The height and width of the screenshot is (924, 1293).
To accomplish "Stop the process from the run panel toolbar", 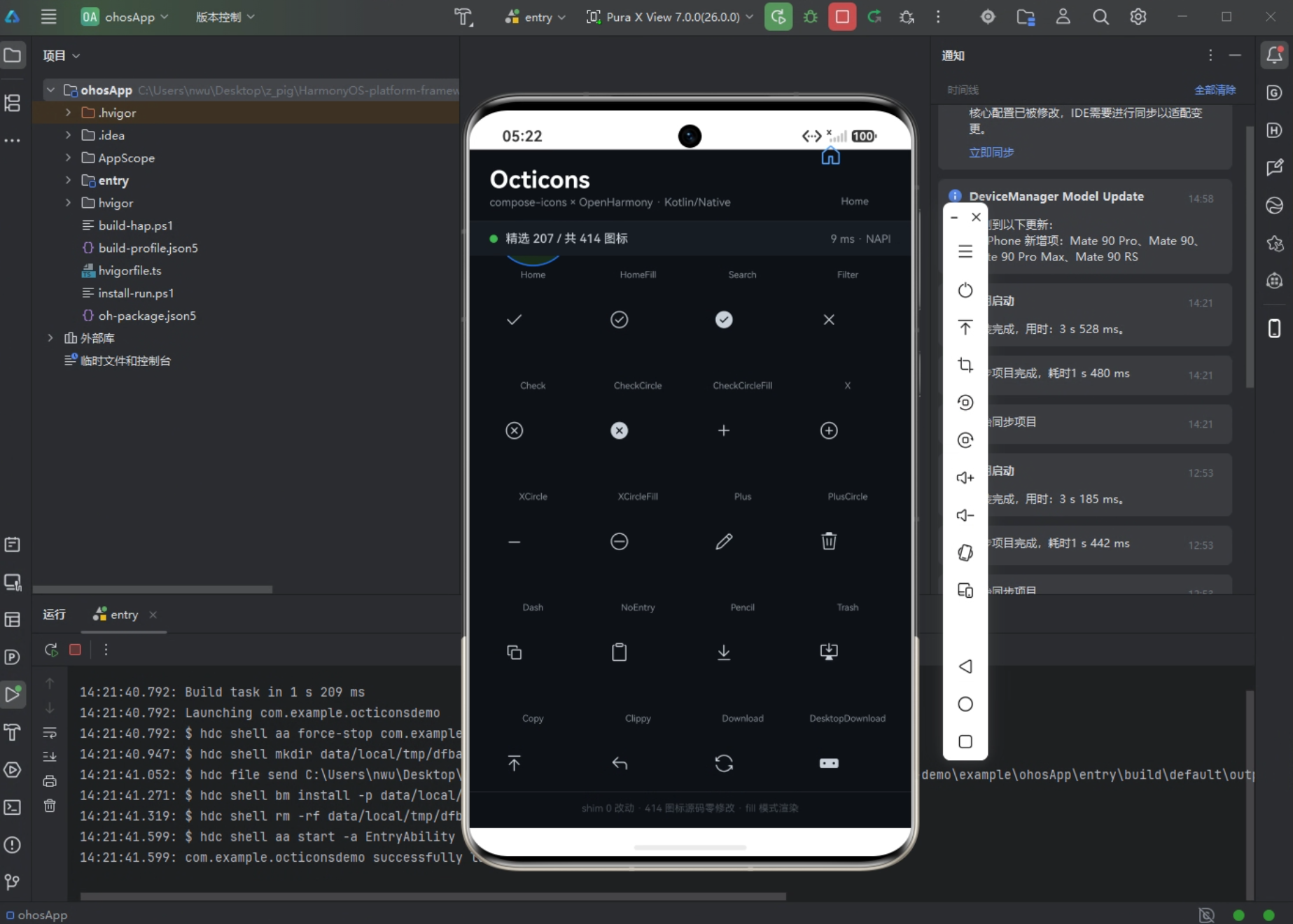I will point(75,650).
